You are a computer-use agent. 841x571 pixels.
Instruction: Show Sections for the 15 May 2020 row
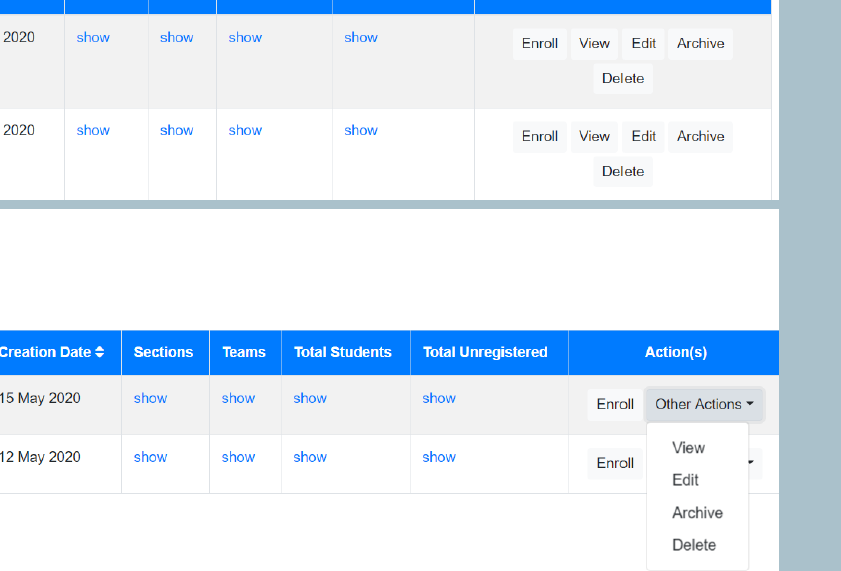tap(150, 398)
